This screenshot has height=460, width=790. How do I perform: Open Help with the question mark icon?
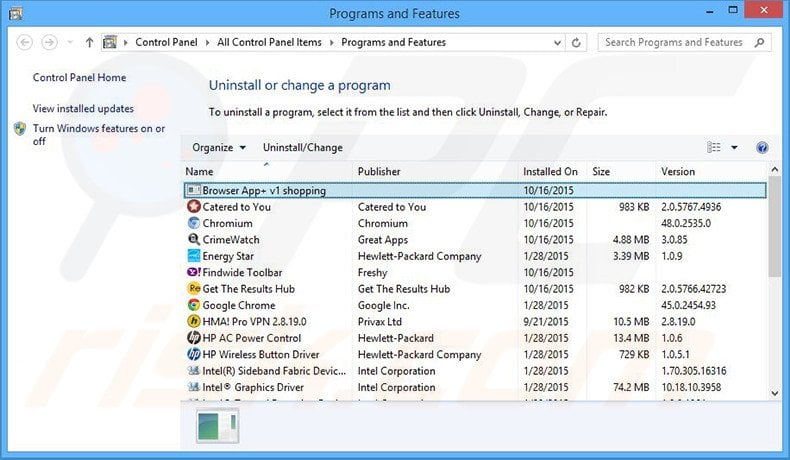pyautogui.click(x=762, y=147)
